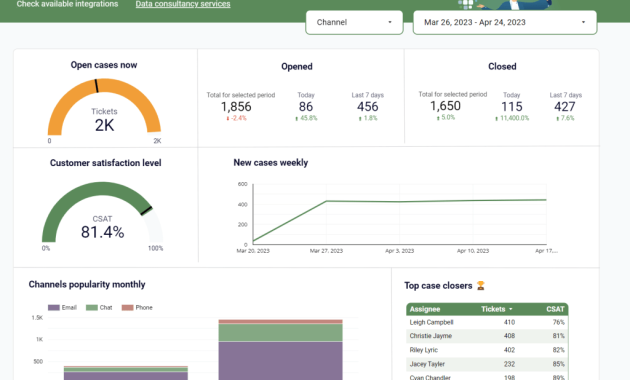630x380 pixels.
Task: Click the Closed total value 1,650
Action: coord(445,106)
